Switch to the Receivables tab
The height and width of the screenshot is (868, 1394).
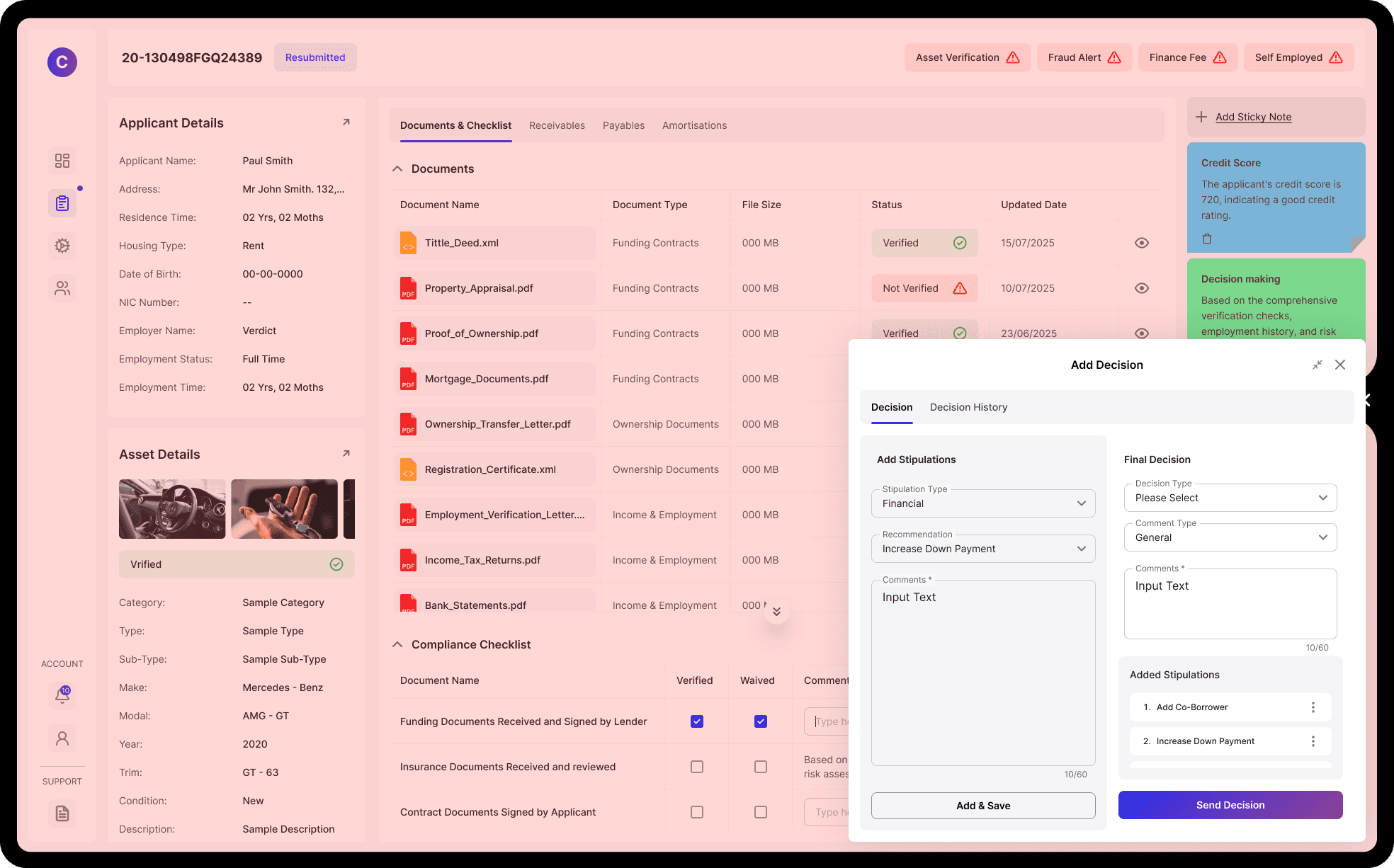point(557,125)
